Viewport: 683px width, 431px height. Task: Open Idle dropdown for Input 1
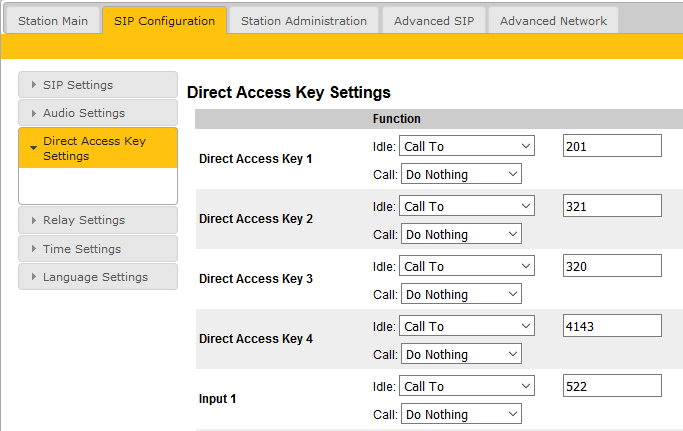point(468,386)
